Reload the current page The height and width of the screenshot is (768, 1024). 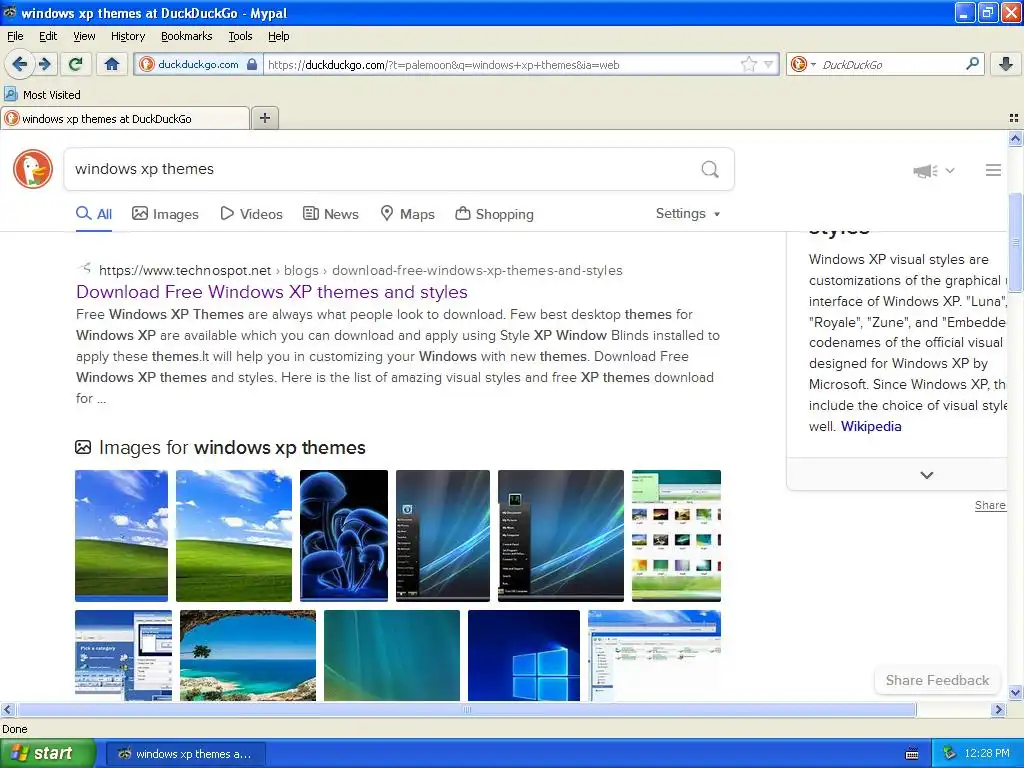[76, 64]
